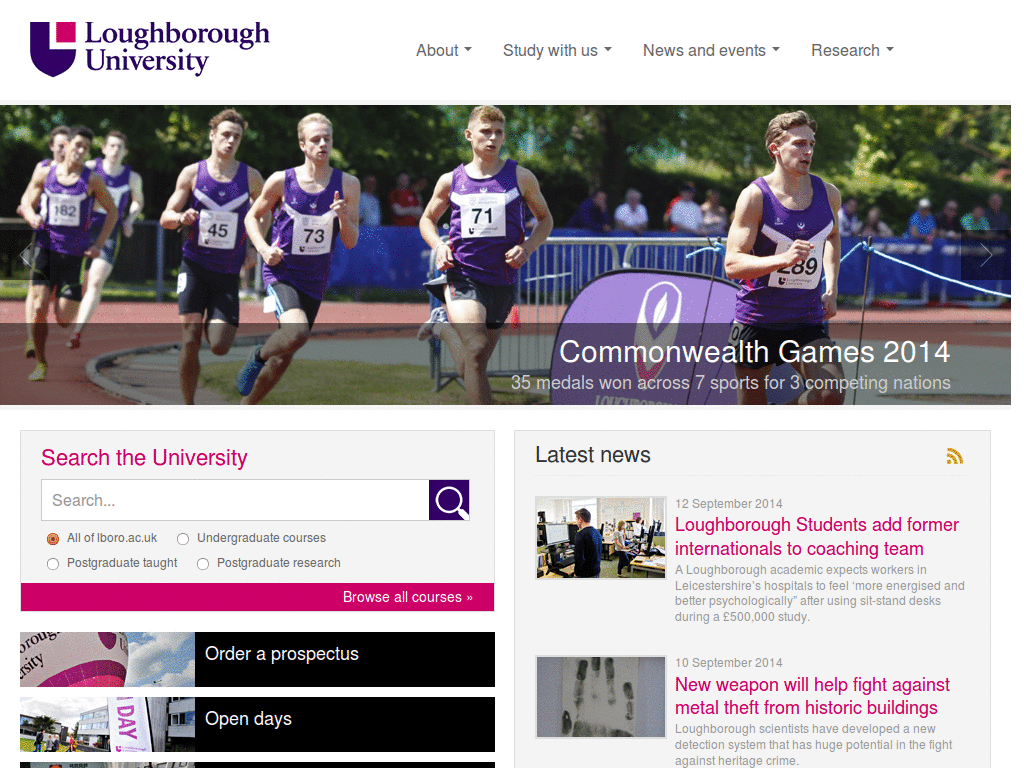Image resolution: width=1024 pixels, height=768 pixels.
Task: Open the metal theft news headline
Action: (x=812, y=696)
